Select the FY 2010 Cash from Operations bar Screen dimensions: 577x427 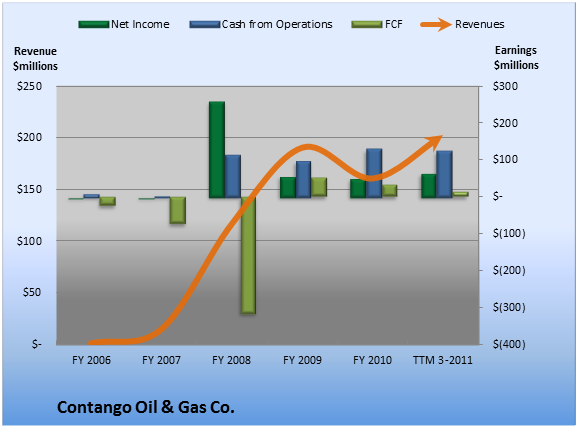tap(374, 173)
